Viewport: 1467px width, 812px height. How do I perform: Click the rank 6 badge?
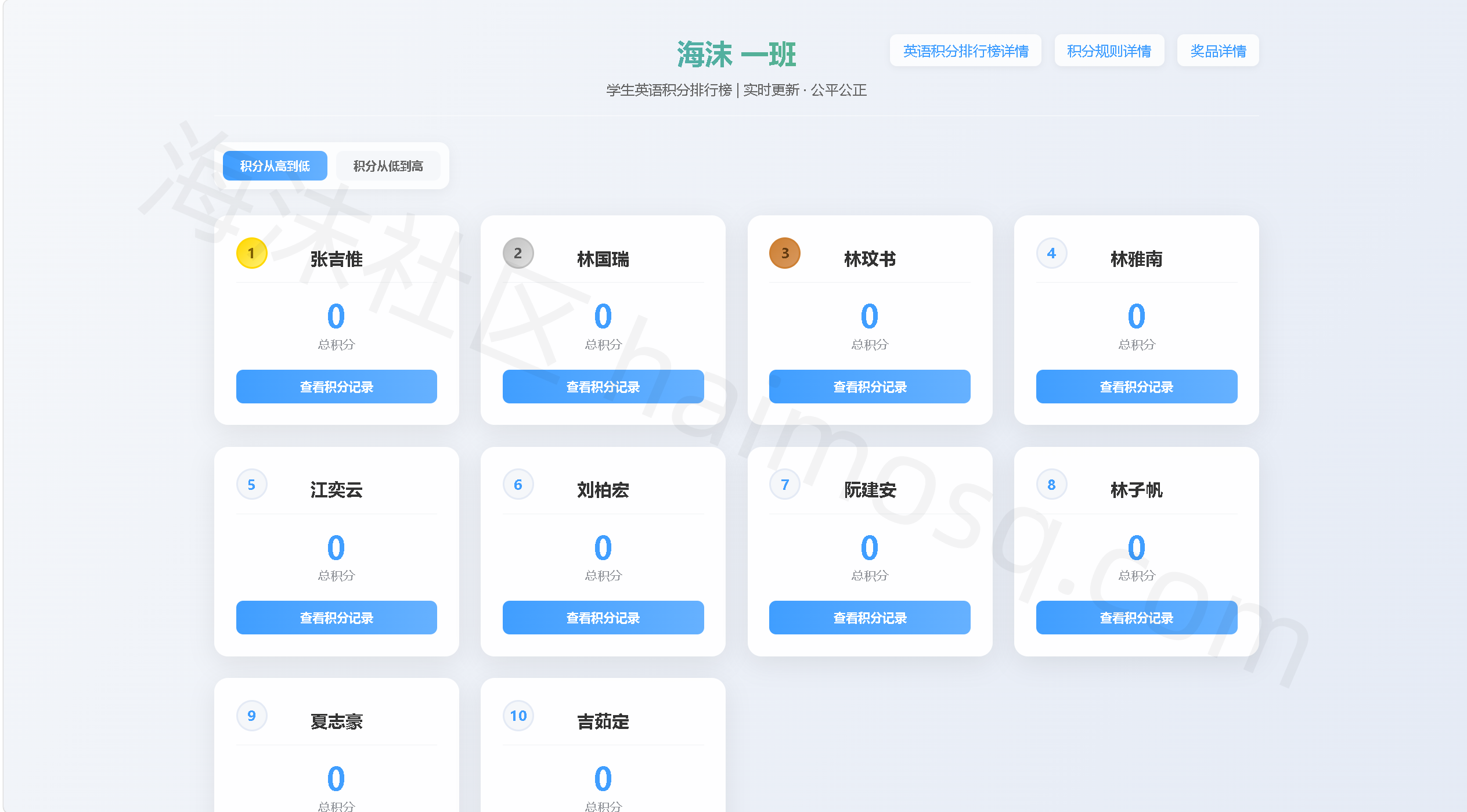point(518,485)
